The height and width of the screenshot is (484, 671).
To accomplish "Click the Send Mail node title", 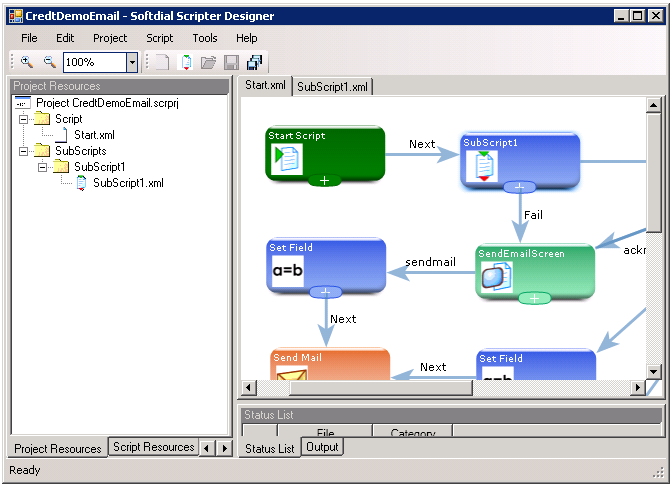I will [x=297, y=358].
